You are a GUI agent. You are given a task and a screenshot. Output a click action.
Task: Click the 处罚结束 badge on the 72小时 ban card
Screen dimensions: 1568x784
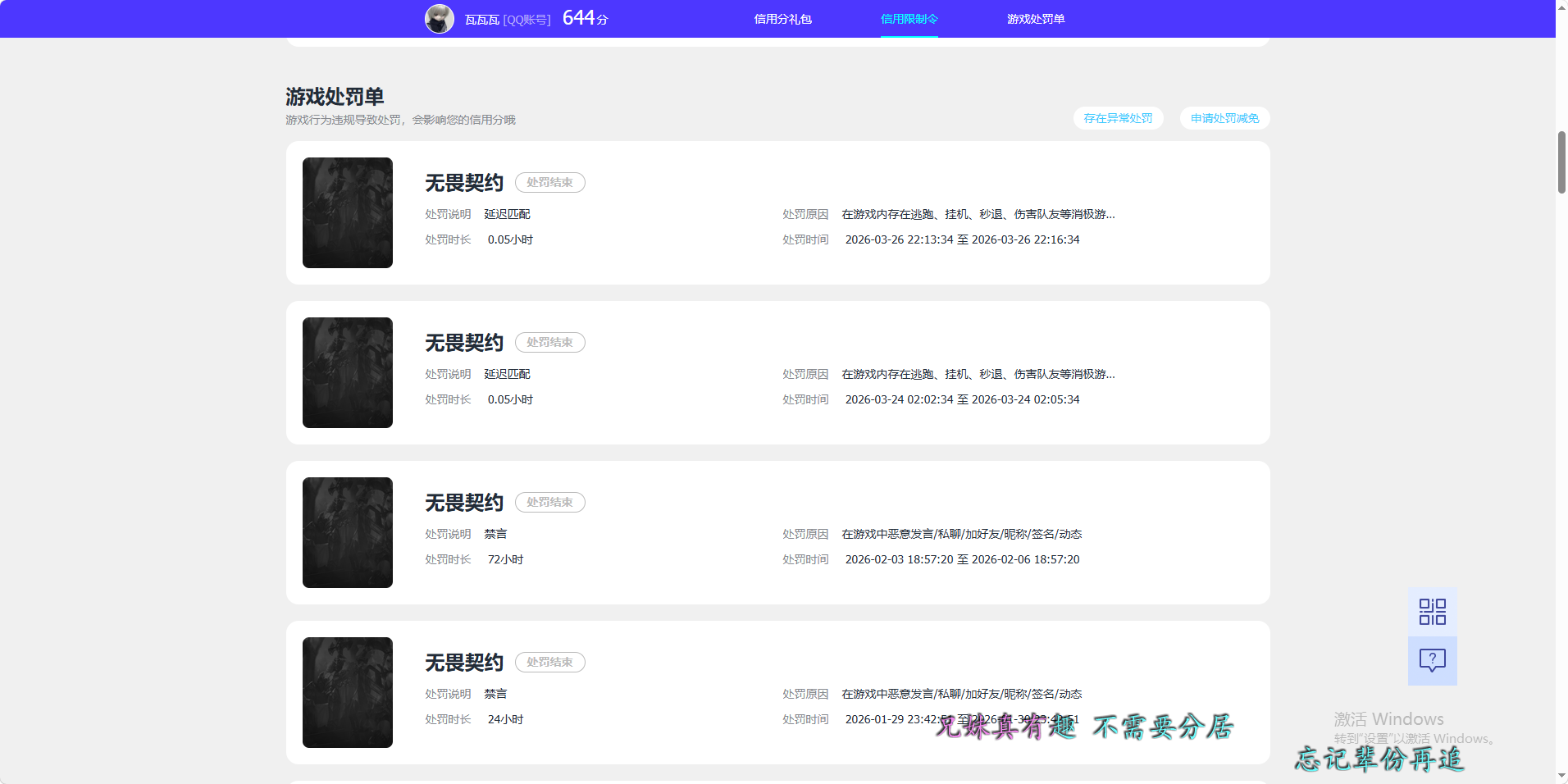[549, 502]
